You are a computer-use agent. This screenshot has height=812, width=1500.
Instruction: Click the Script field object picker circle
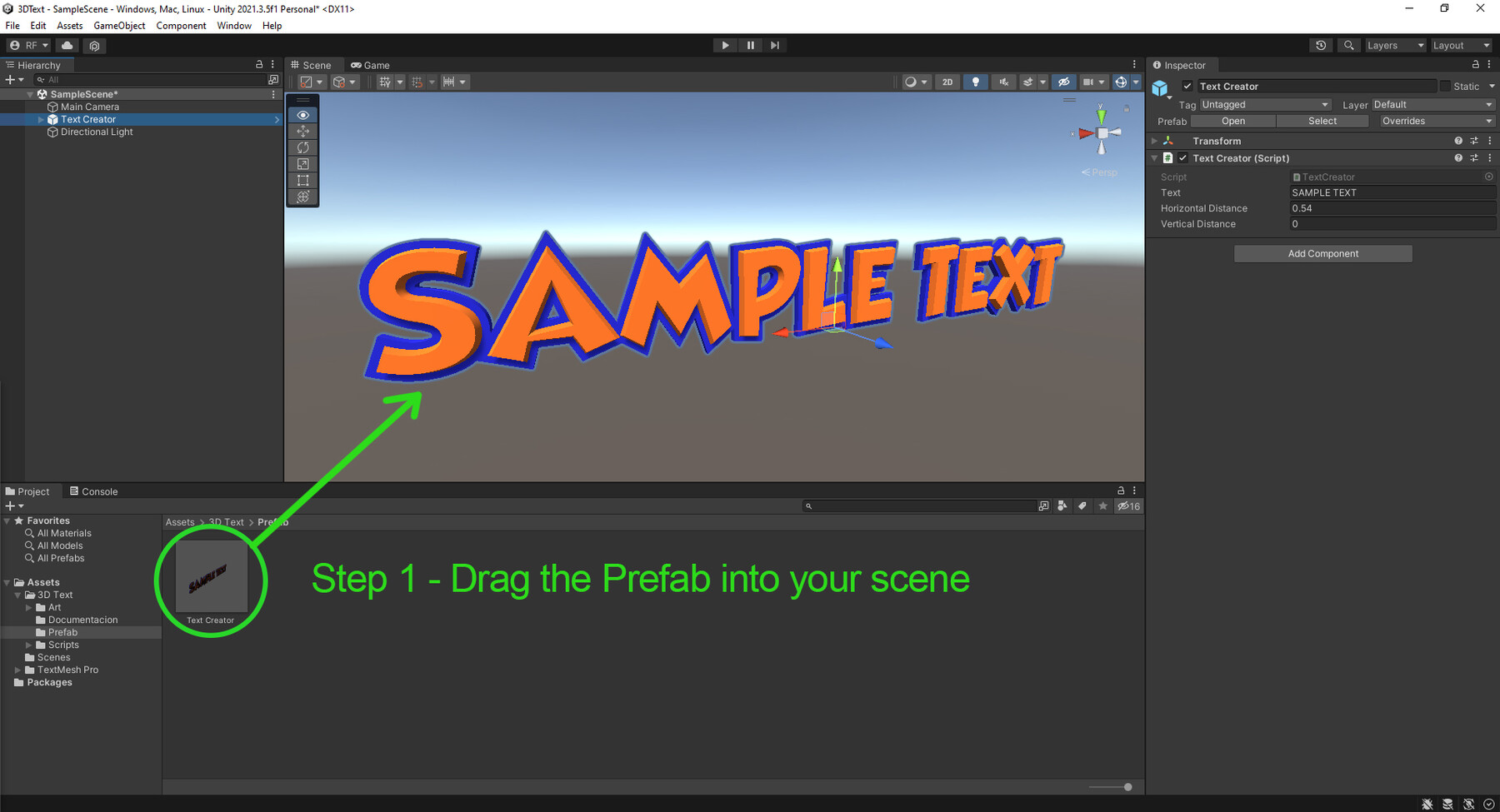1488,177
